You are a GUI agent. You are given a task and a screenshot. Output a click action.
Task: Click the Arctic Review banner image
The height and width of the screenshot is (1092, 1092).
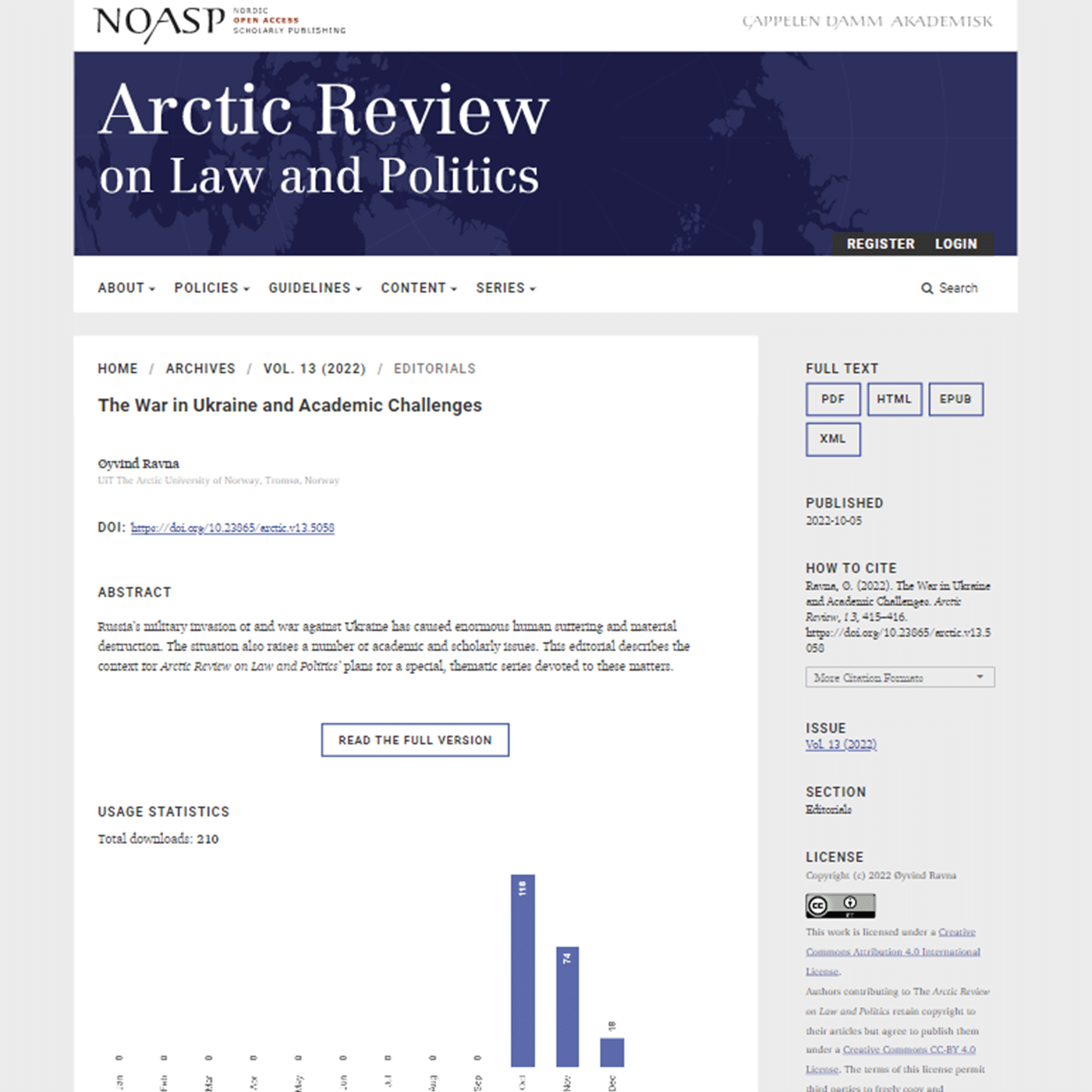tap(546, 152)
